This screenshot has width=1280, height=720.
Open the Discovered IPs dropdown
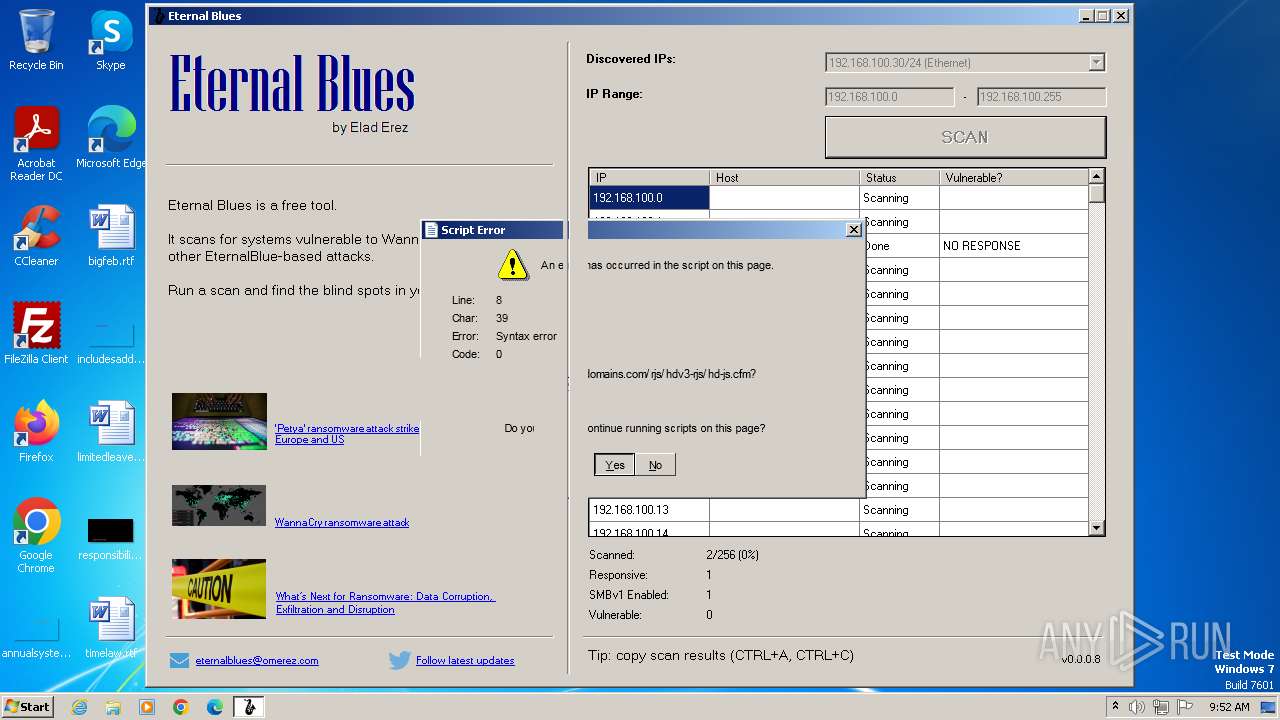point(1096,63)
